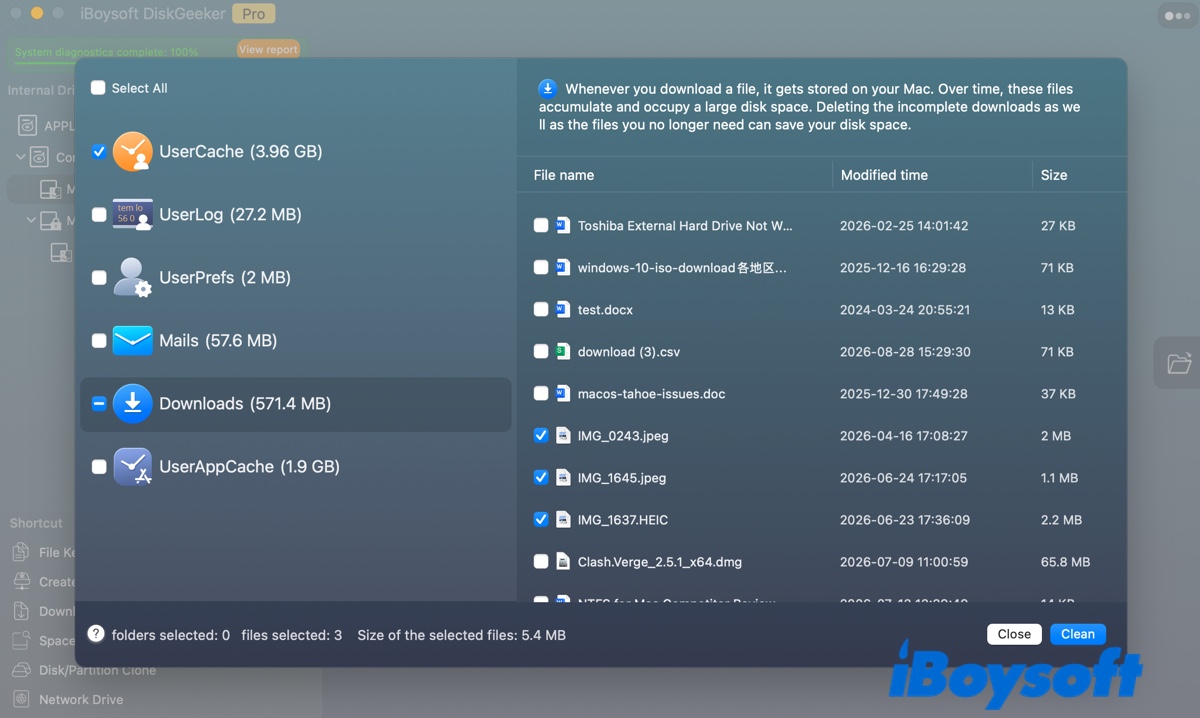Click the file icon of IMG_1637.HEIC
1200x718 pixels.
point(563,520)
